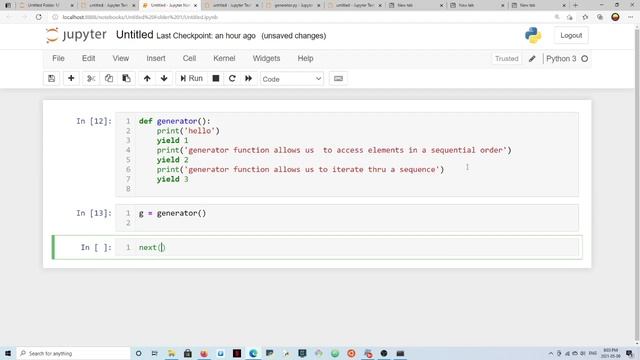Open Firefox from taskbar

point(204,353)
